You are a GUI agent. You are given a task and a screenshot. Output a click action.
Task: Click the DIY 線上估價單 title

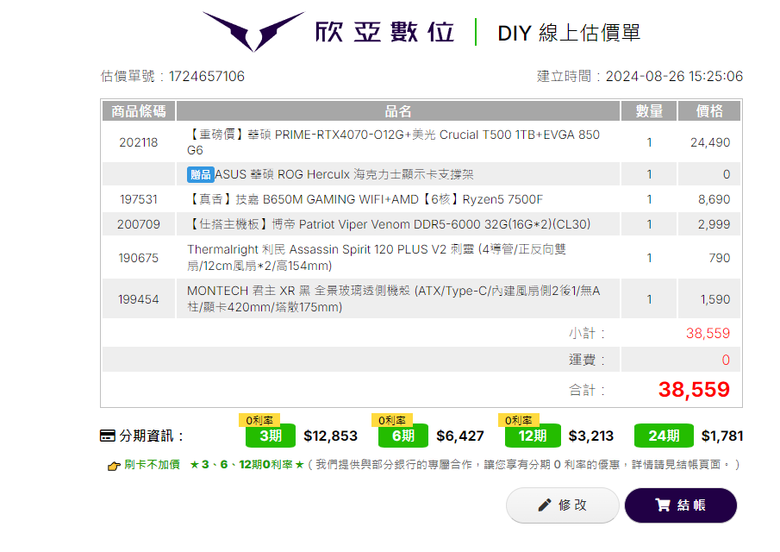click(569, 33)
